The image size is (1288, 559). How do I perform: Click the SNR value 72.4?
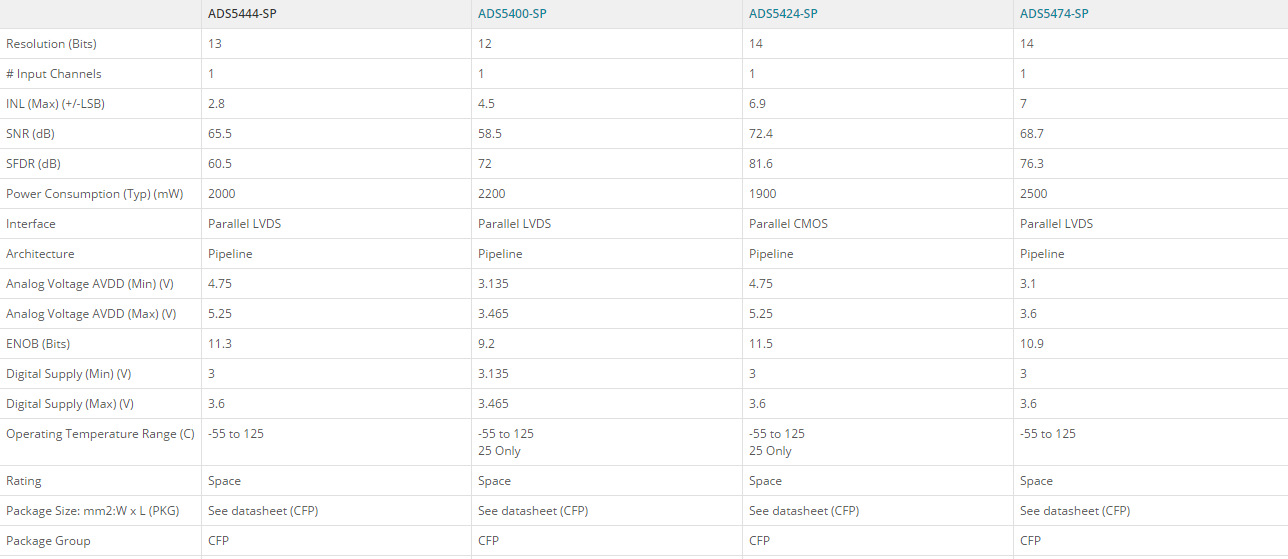763,134
